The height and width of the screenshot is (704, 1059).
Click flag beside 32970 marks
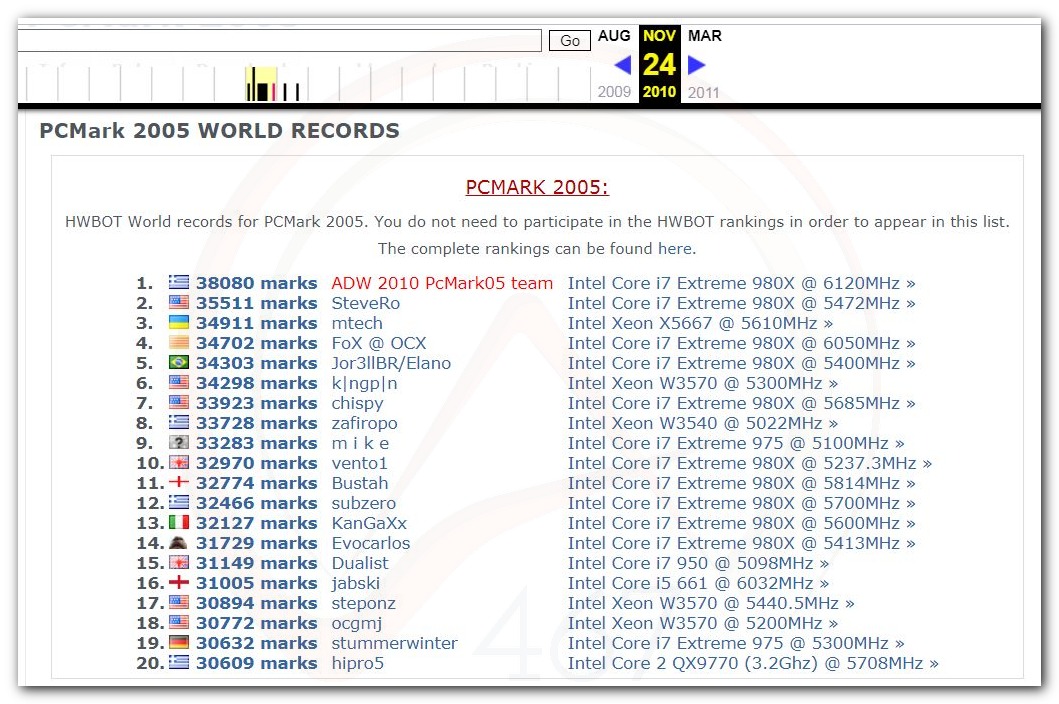point(178,462)
